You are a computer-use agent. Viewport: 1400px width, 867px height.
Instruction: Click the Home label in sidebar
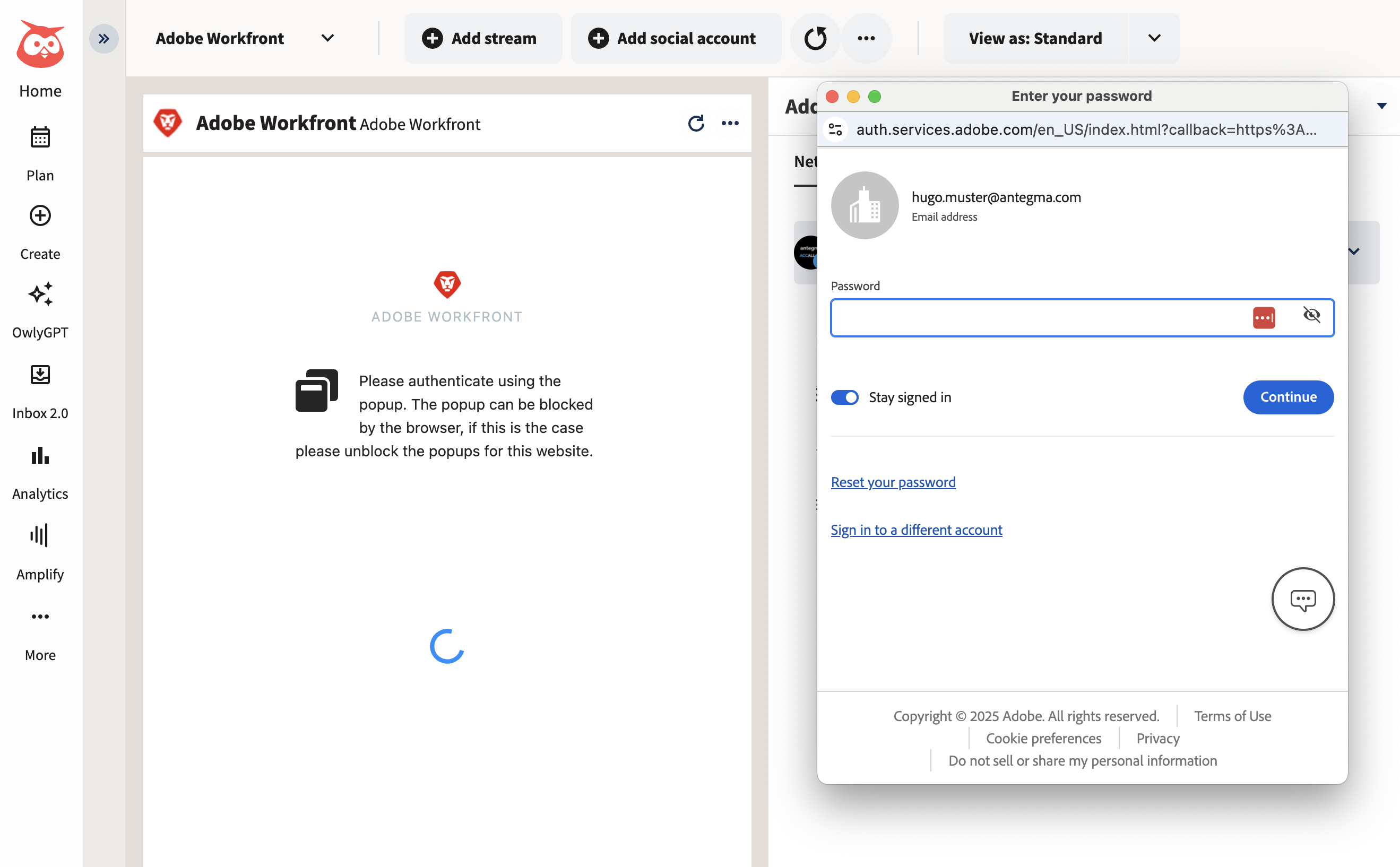(x=40, y=91)
